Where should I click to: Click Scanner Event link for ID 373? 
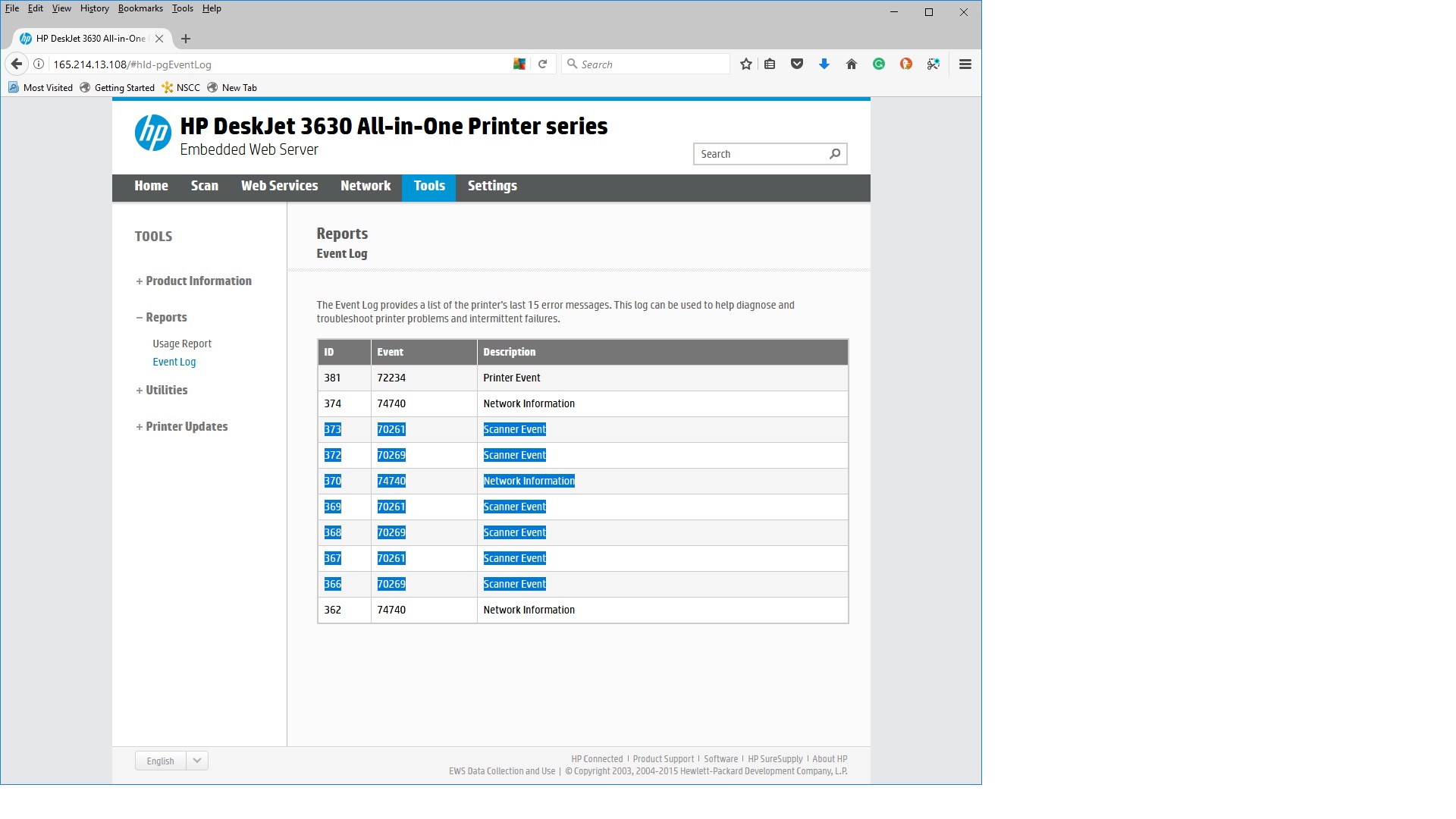click(514, 429)
